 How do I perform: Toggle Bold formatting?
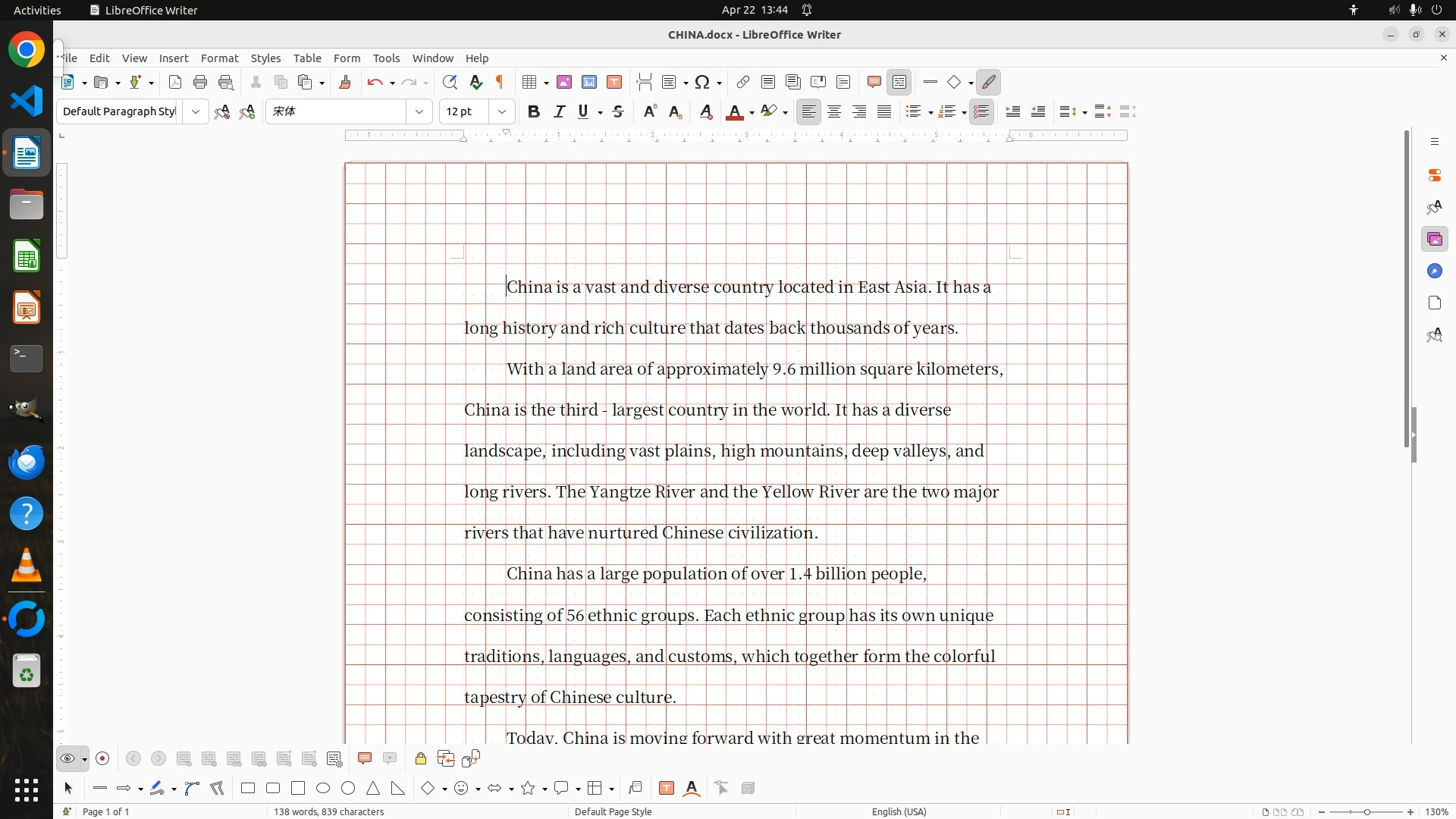click(534, 112)
